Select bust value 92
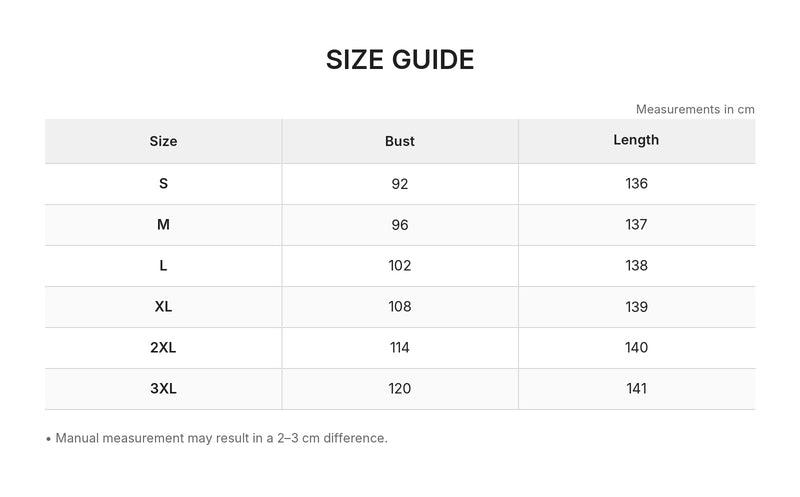 pyautogui.click(x=399, y=184)
